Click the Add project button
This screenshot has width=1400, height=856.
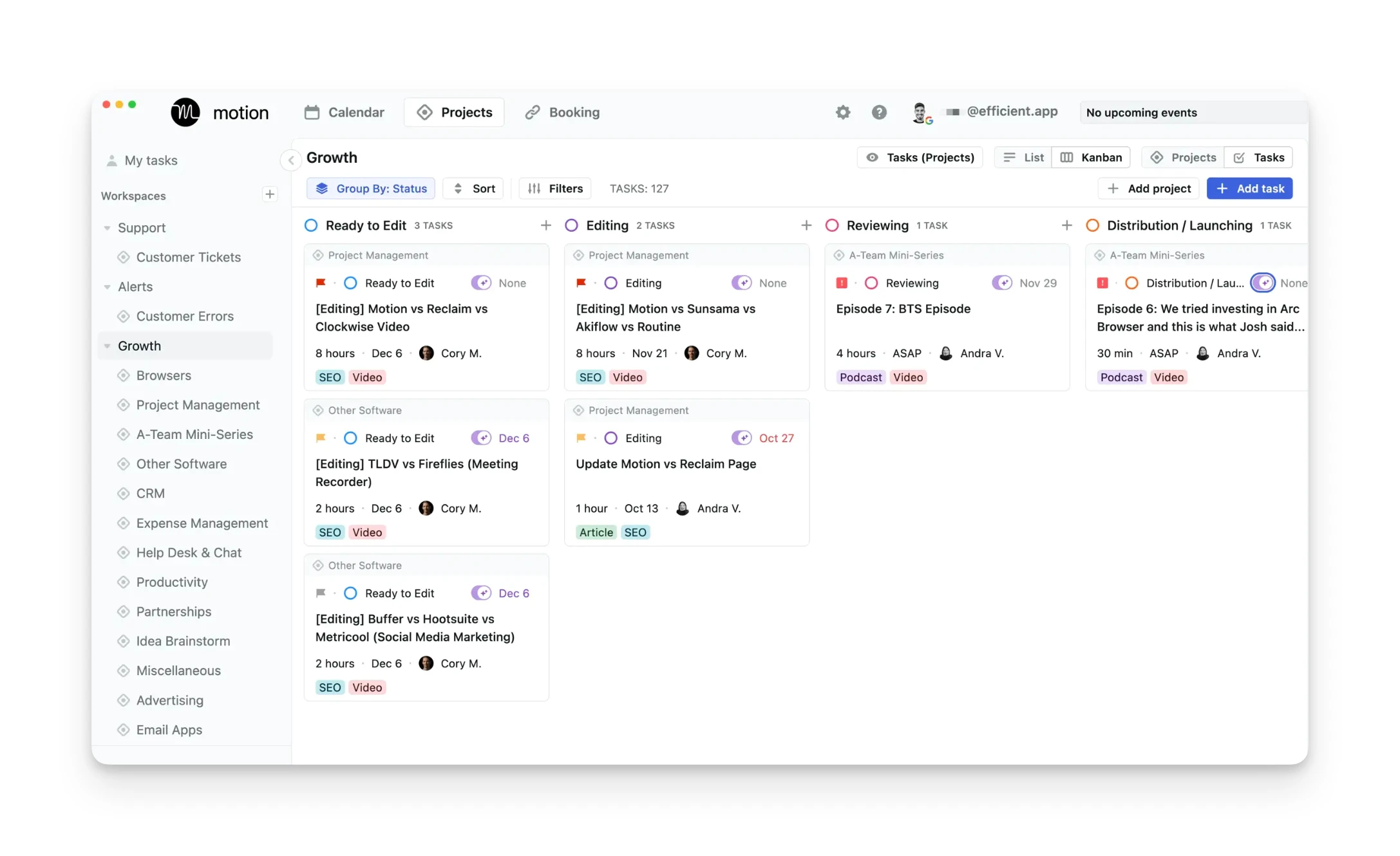click(1149, 189)
